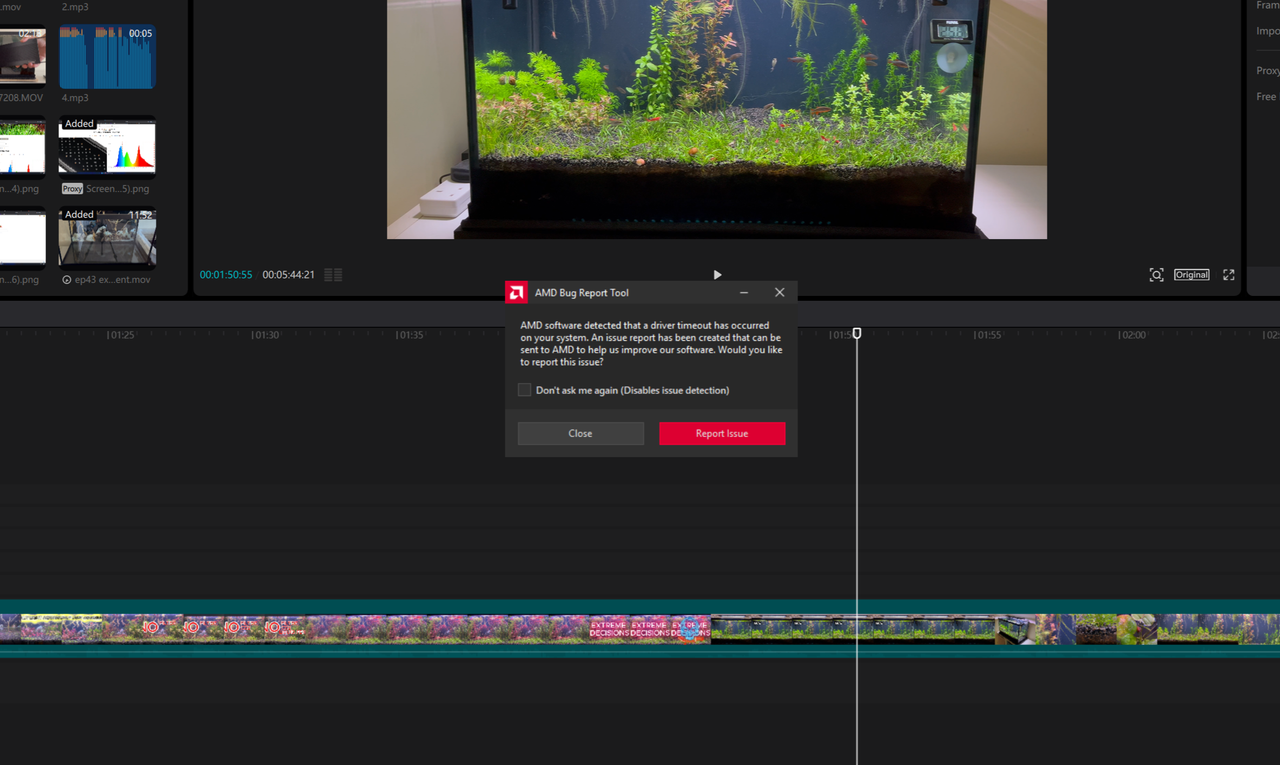This screenshot has width=1280, height=765.
Task: Click the AMD logo in the dialog
Action: (516, 292)
